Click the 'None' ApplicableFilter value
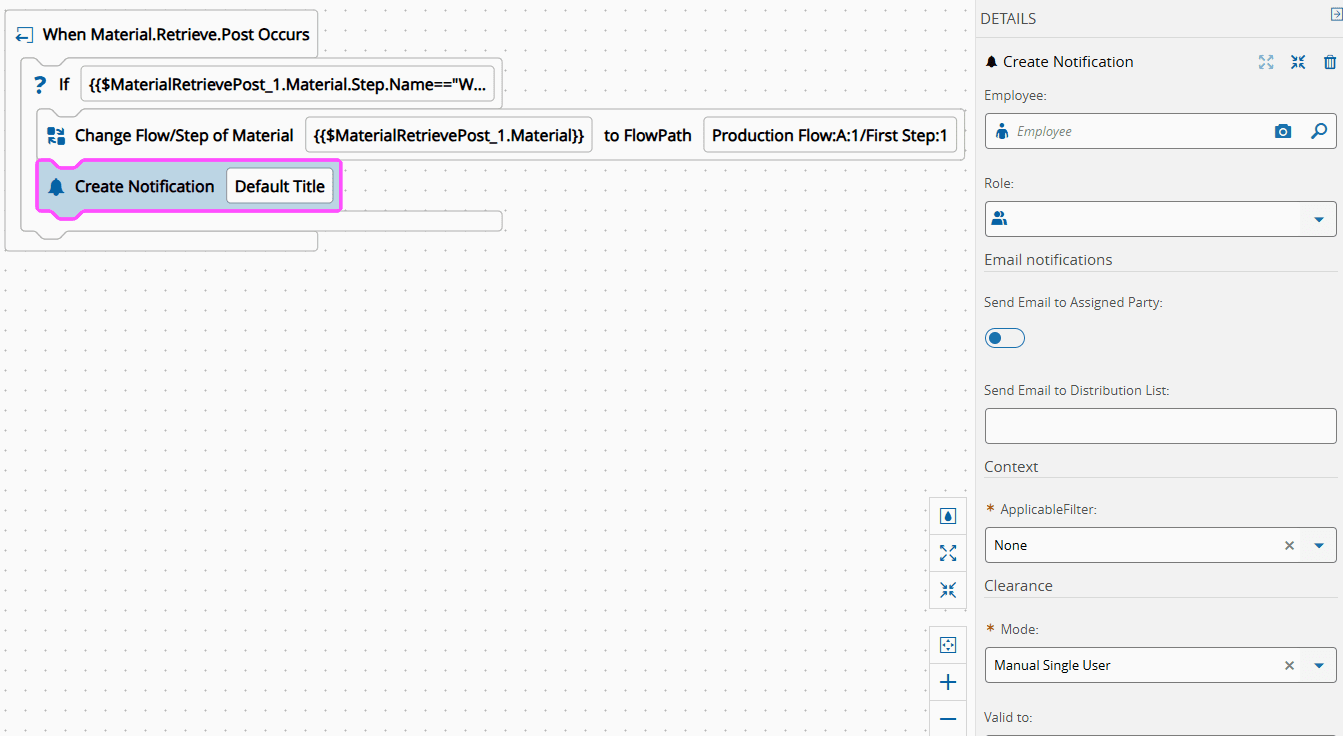The image size is (1343, 736). (1010, 546)
